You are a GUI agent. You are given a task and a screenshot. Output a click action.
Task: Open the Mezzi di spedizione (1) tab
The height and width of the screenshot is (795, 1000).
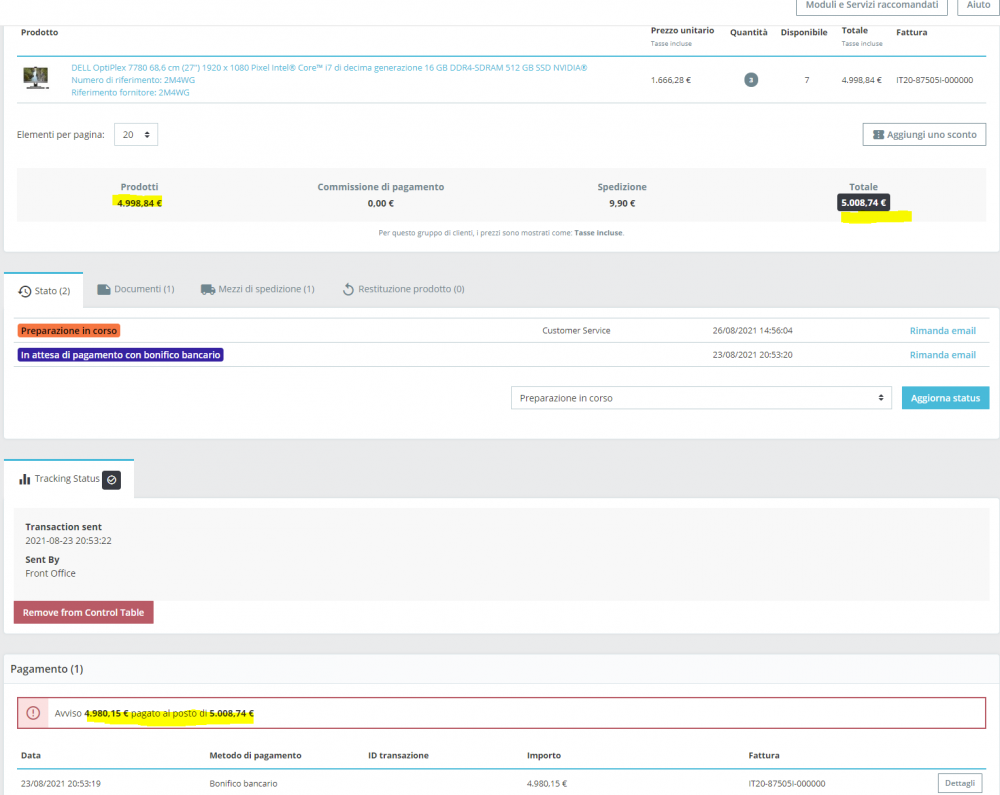(x=258, y=289)
